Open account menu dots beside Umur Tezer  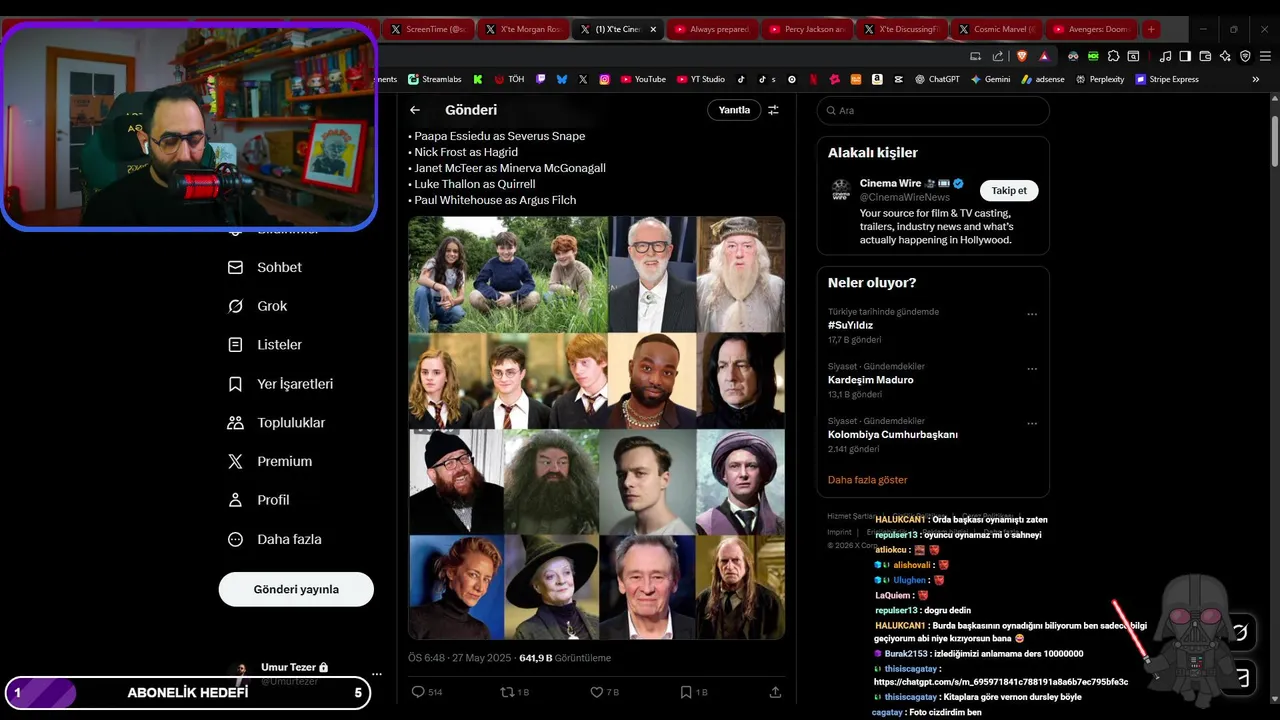377,674
